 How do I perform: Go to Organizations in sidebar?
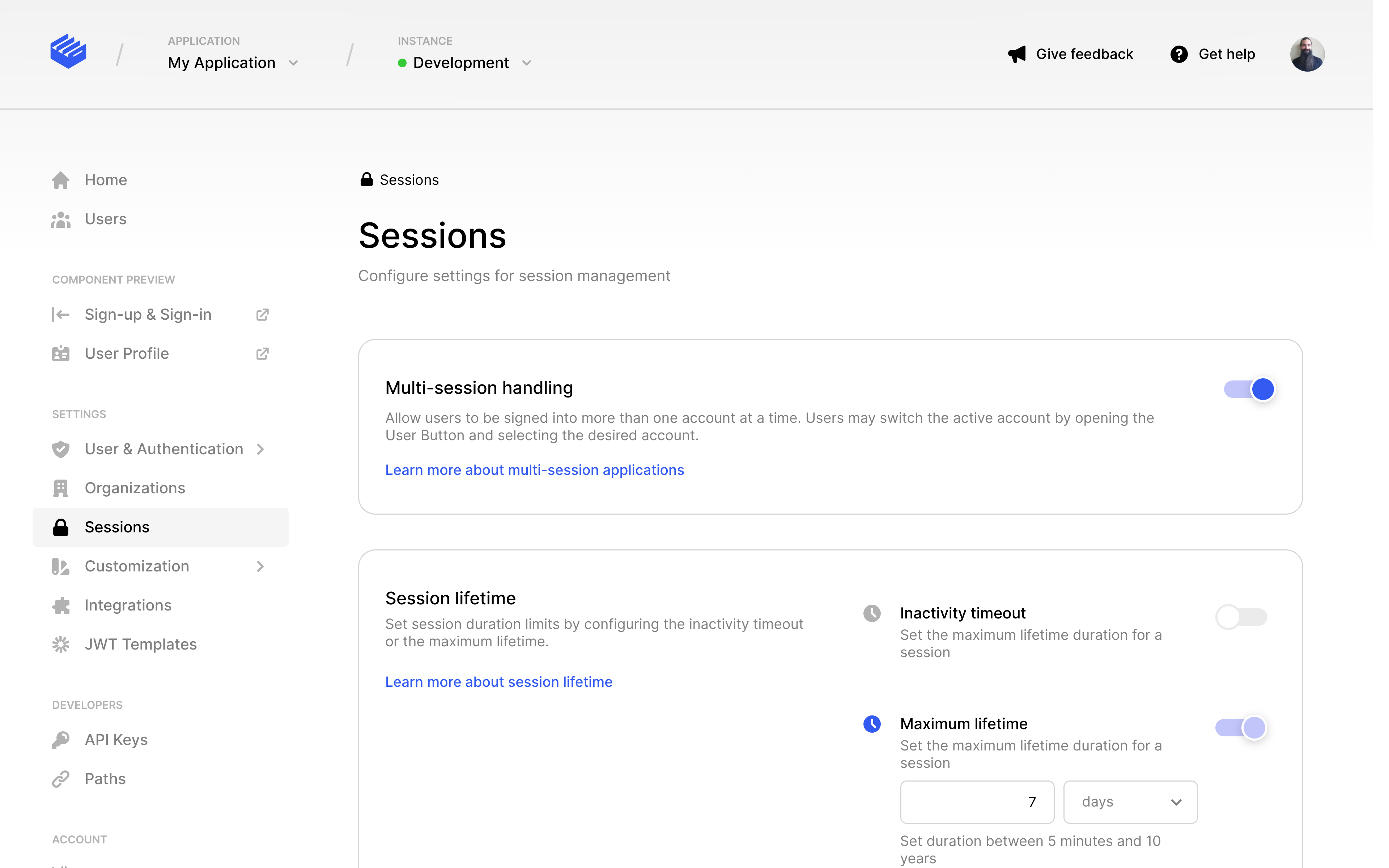tap(135, 488)
